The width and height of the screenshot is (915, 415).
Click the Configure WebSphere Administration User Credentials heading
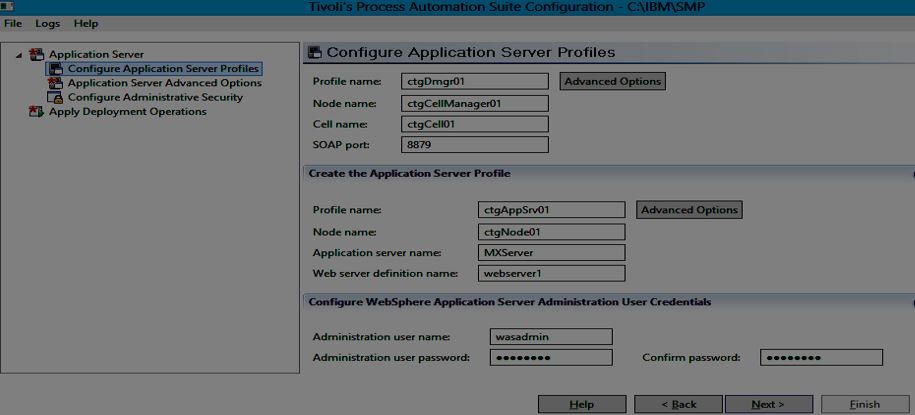509,302
